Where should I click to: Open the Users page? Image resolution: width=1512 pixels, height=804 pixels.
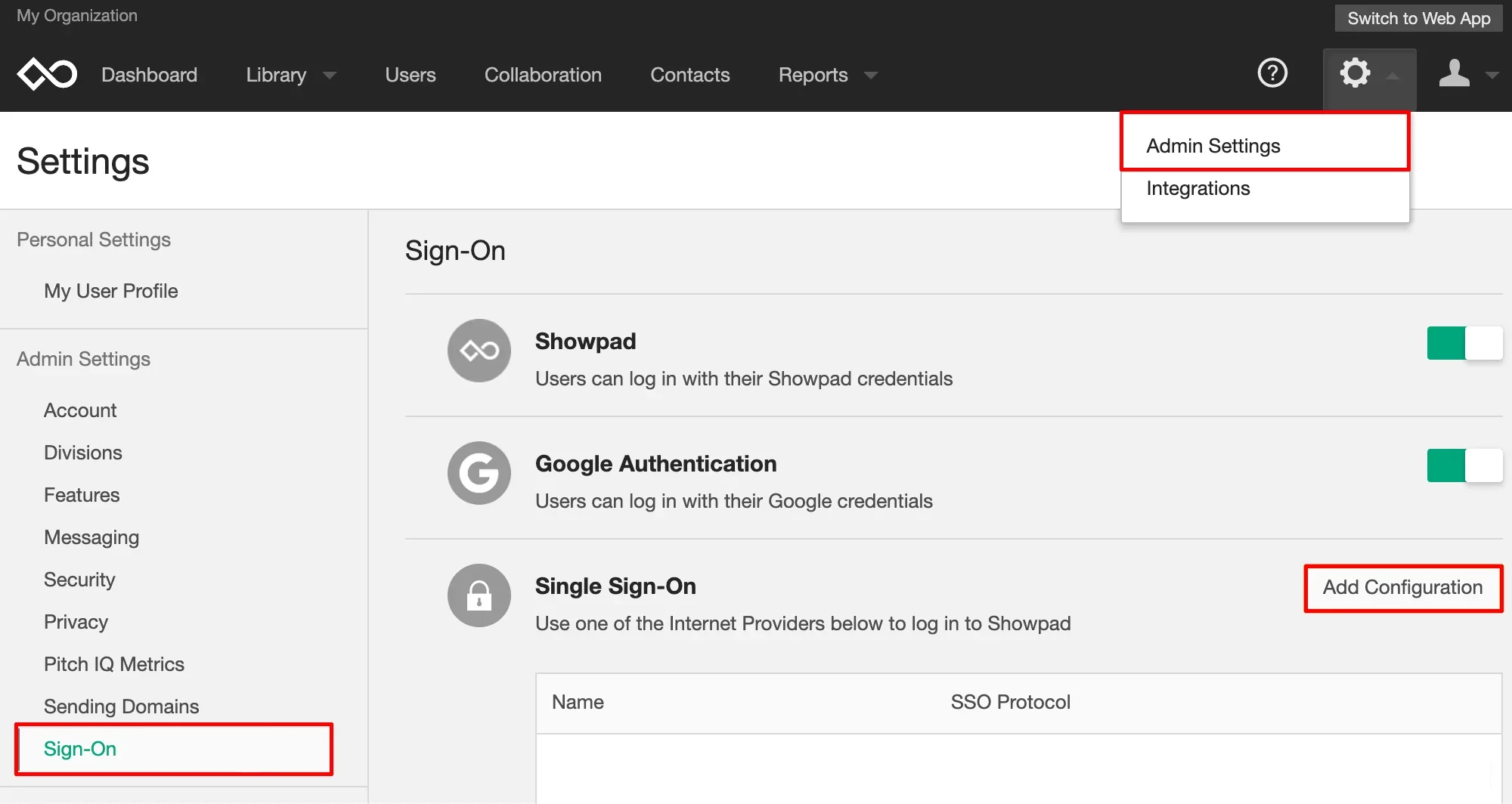(x=411, y=75)
